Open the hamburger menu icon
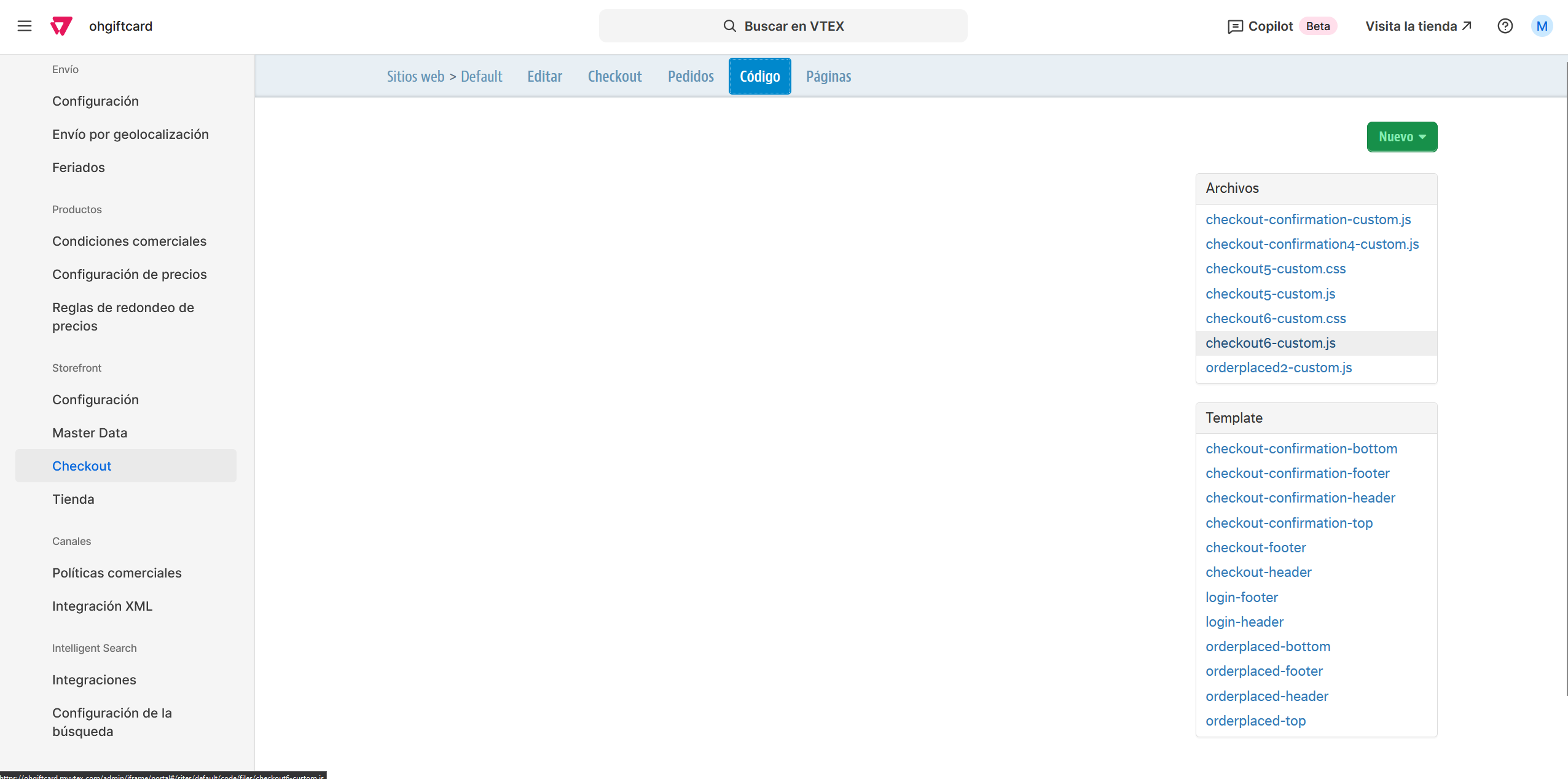This screenshot has height=779, width=1568. (25, 26)
